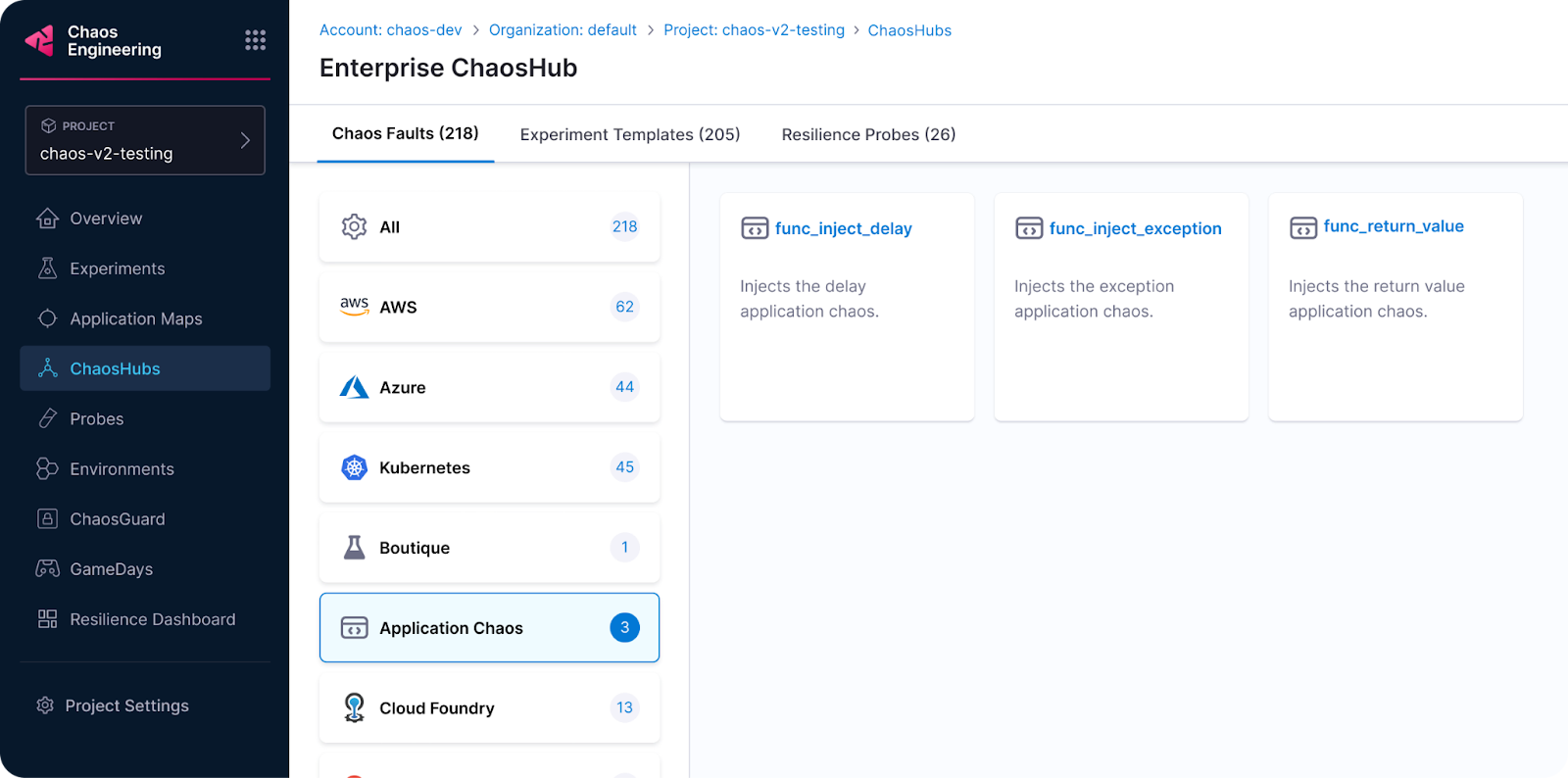This screenshot has height=778, width=1568.
Task: Click the Cloud Foundry count 13
Action: pyautogui.click(x=624, y=707)
